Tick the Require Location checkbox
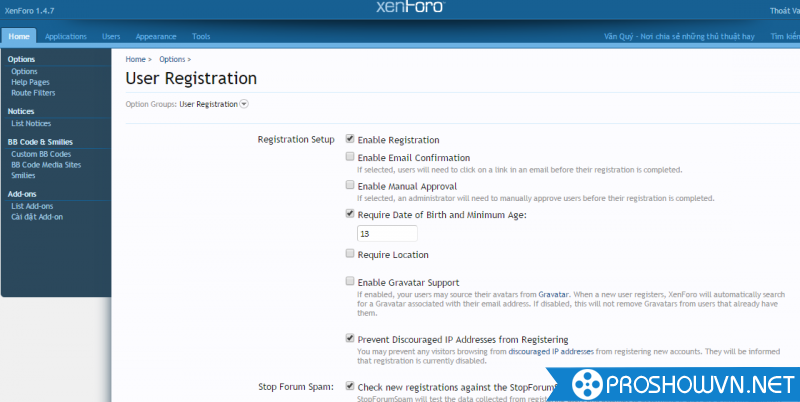 tap(349, 255)
